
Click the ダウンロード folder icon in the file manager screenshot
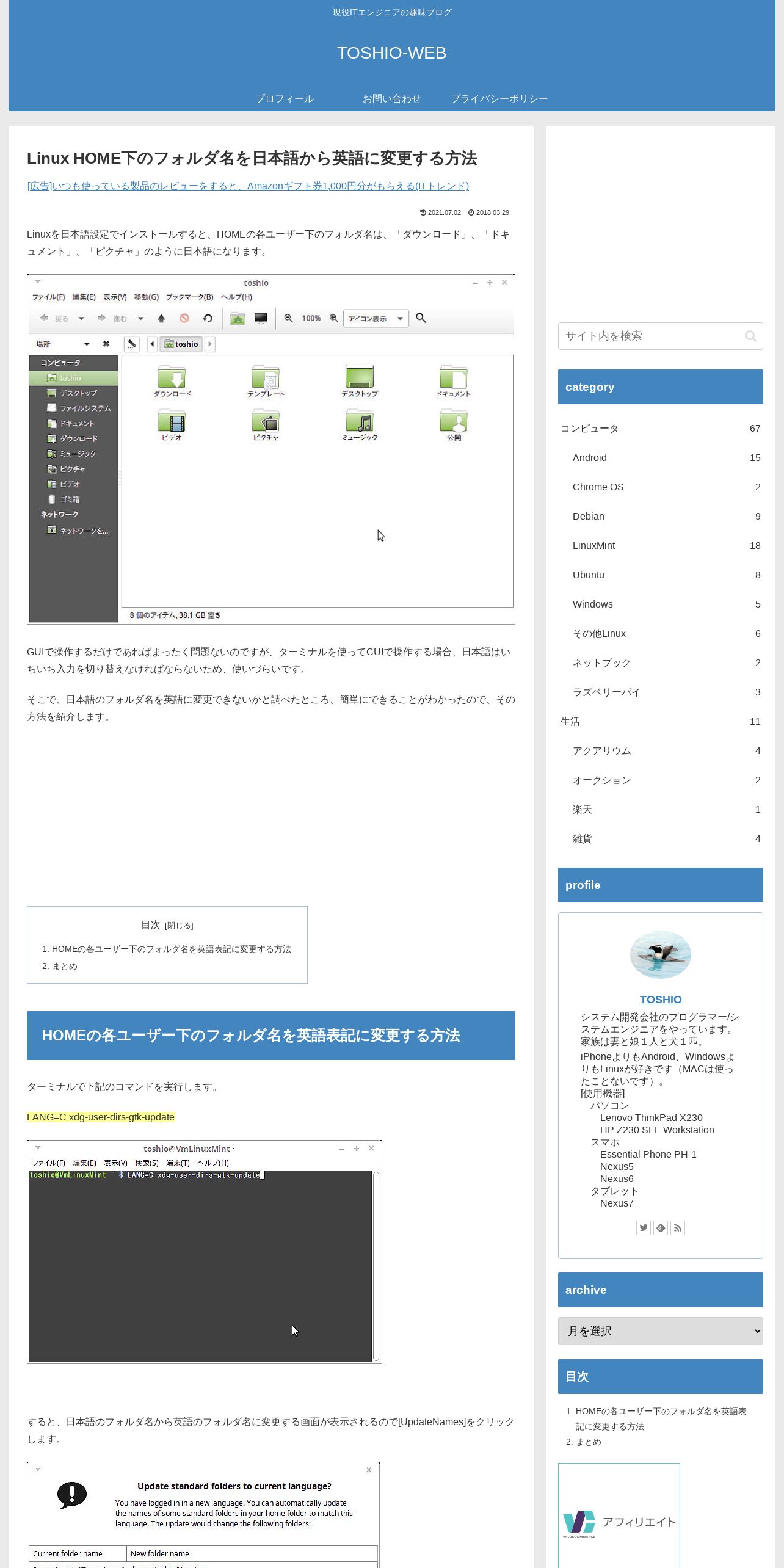172,377
